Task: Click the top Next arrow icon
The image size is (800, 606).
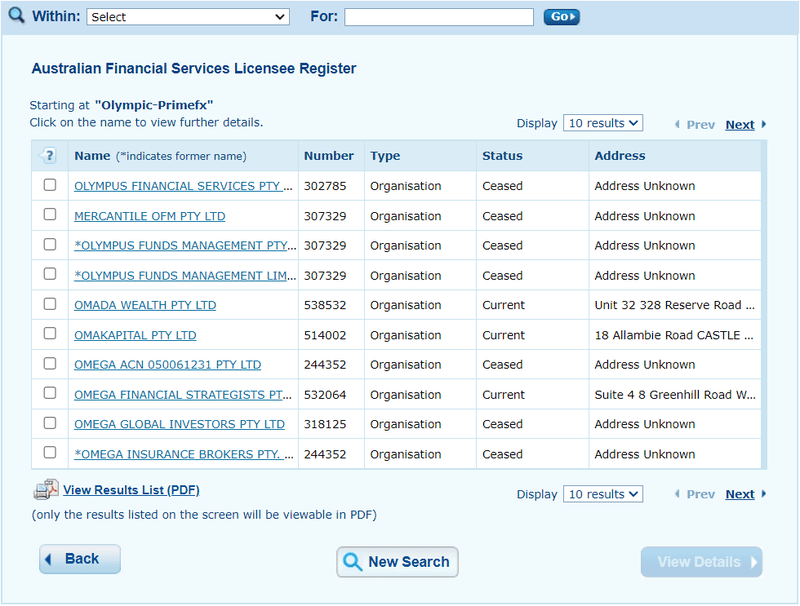Action: tap(764, 124)
